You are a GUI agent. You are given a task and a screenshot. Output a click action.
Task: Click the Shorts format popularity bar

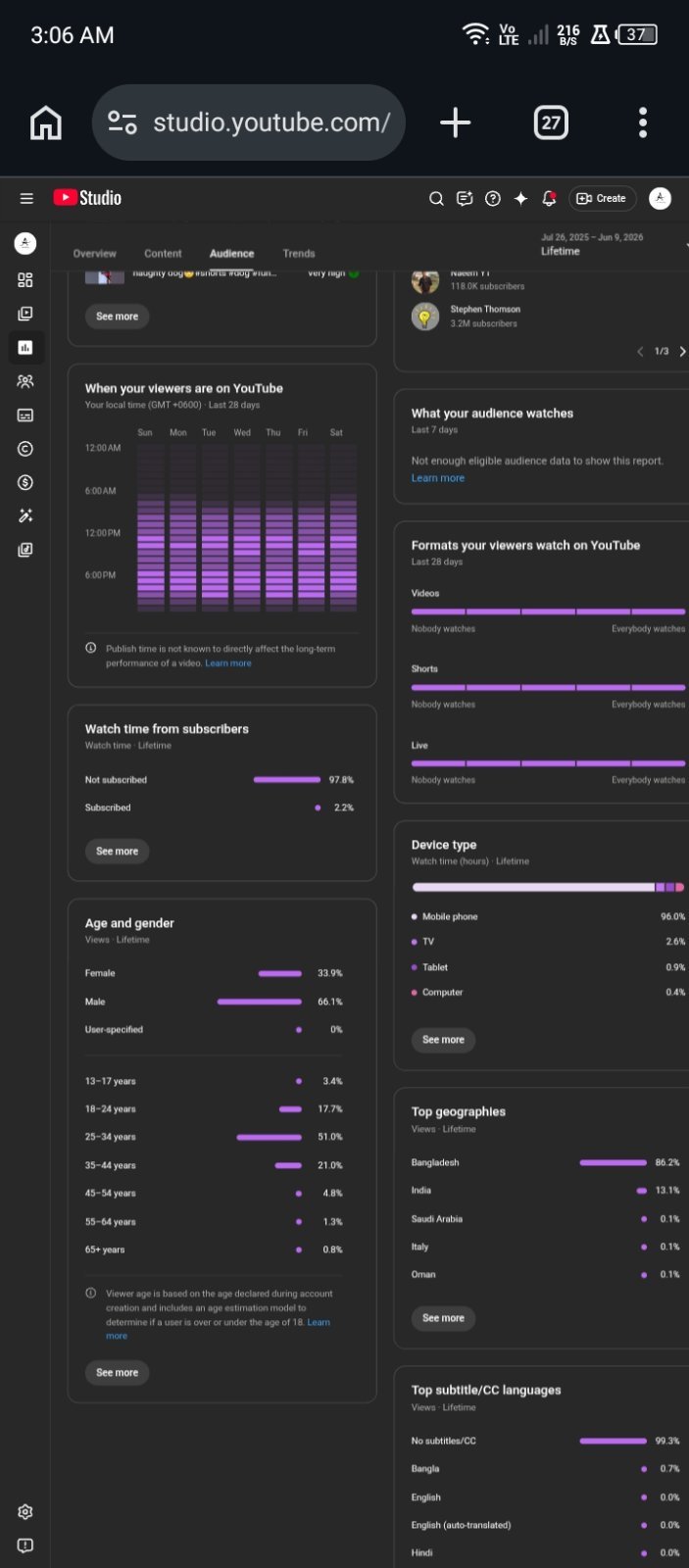tap(548, 687)
